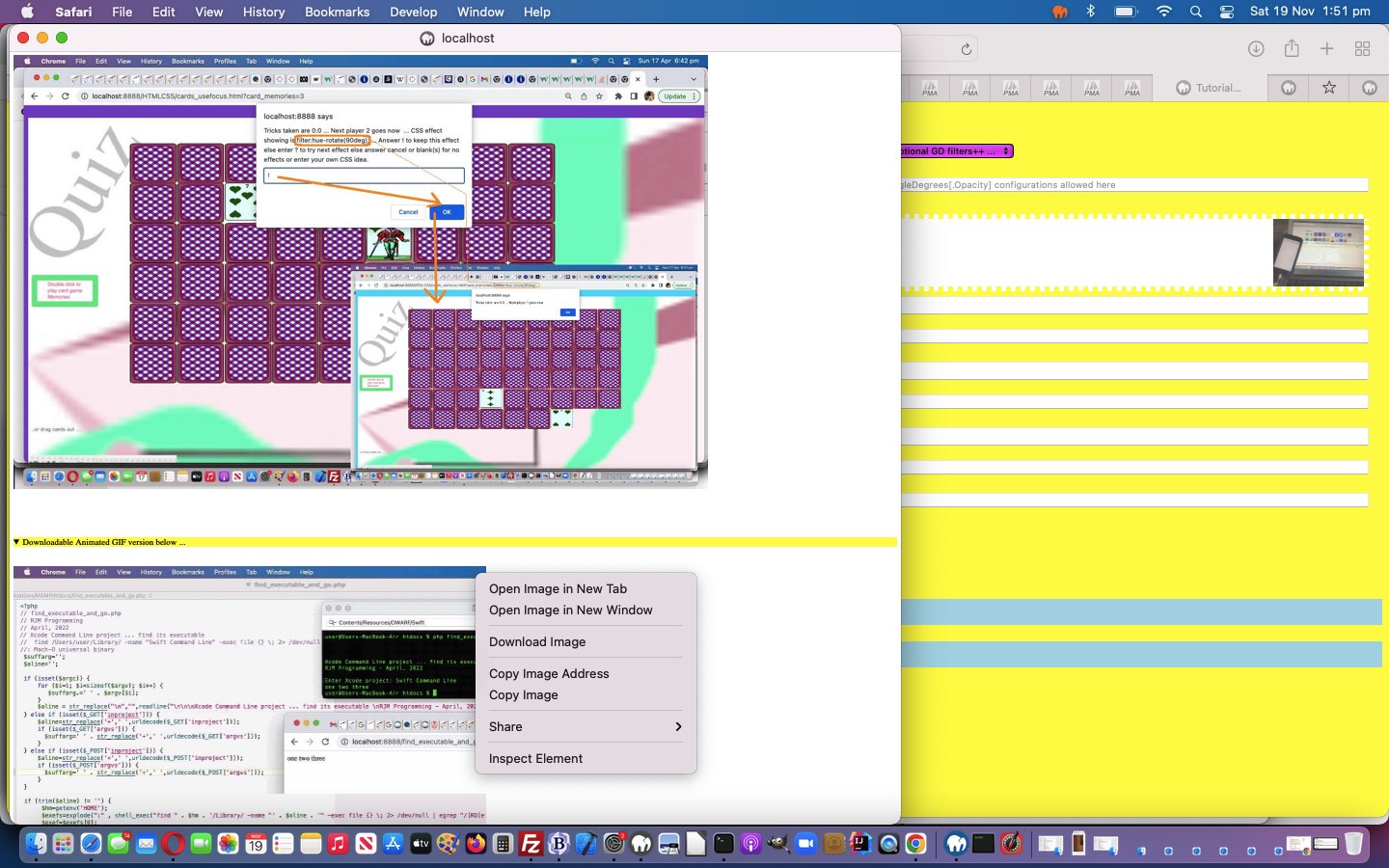Open the optional GD filters dropdown
Screen dimensions: 1389x868
[956, 151]
